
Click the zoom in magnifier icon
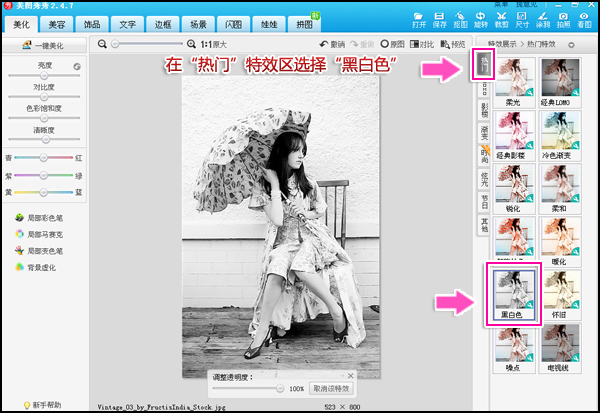192,44
